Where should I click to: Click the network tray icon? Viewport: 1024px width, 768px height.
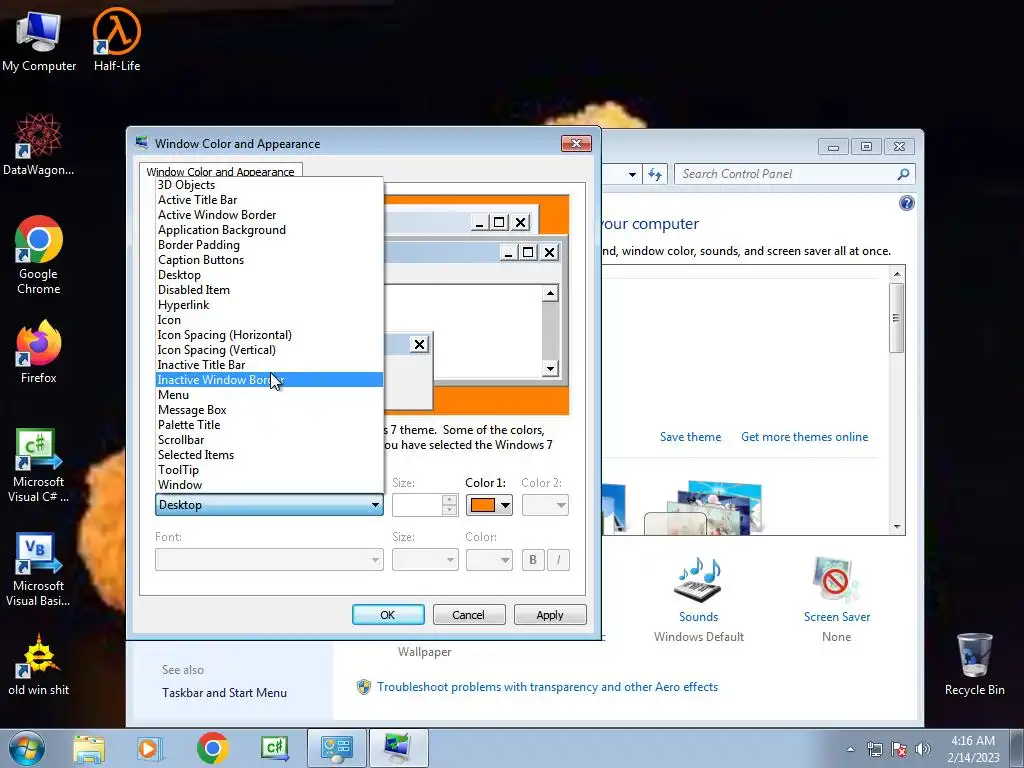click(874, 749)
